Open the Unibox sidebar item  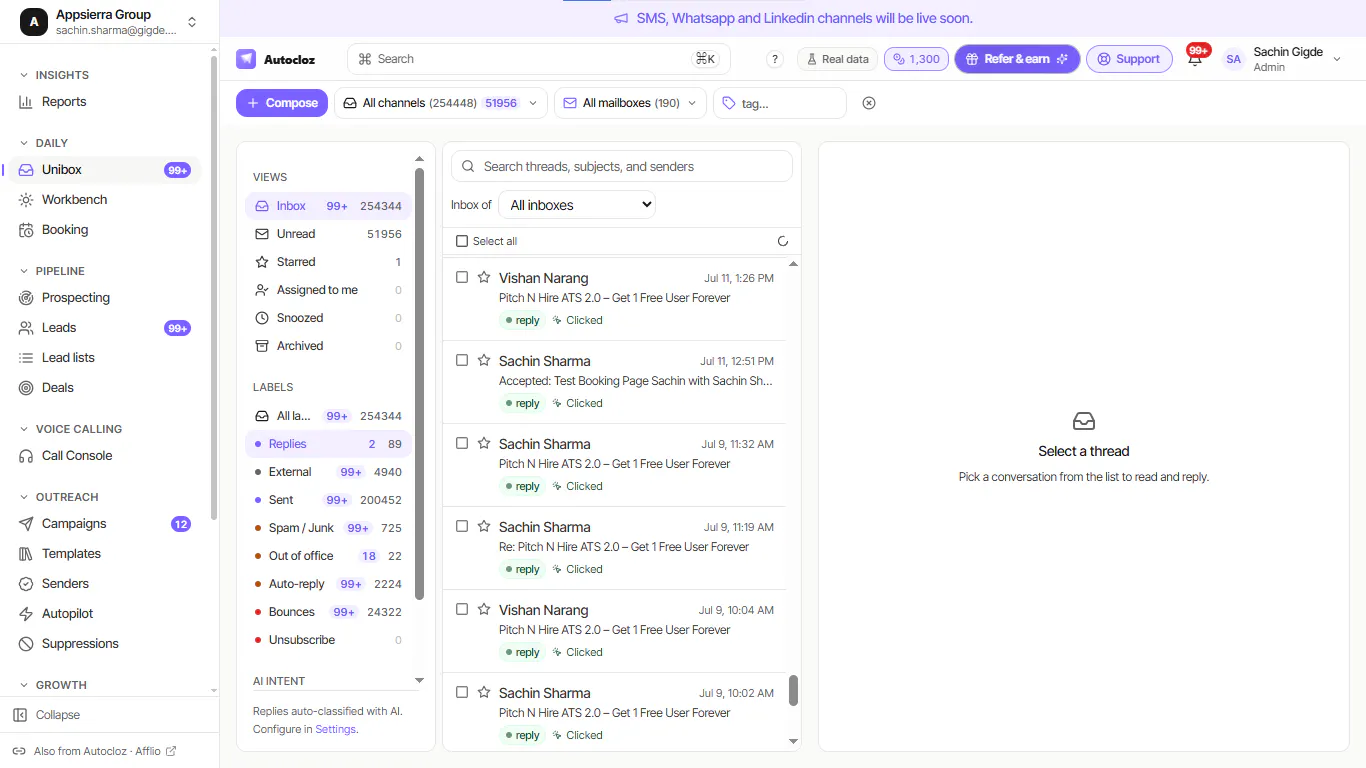pyautogui.click(x=104, y=170)
